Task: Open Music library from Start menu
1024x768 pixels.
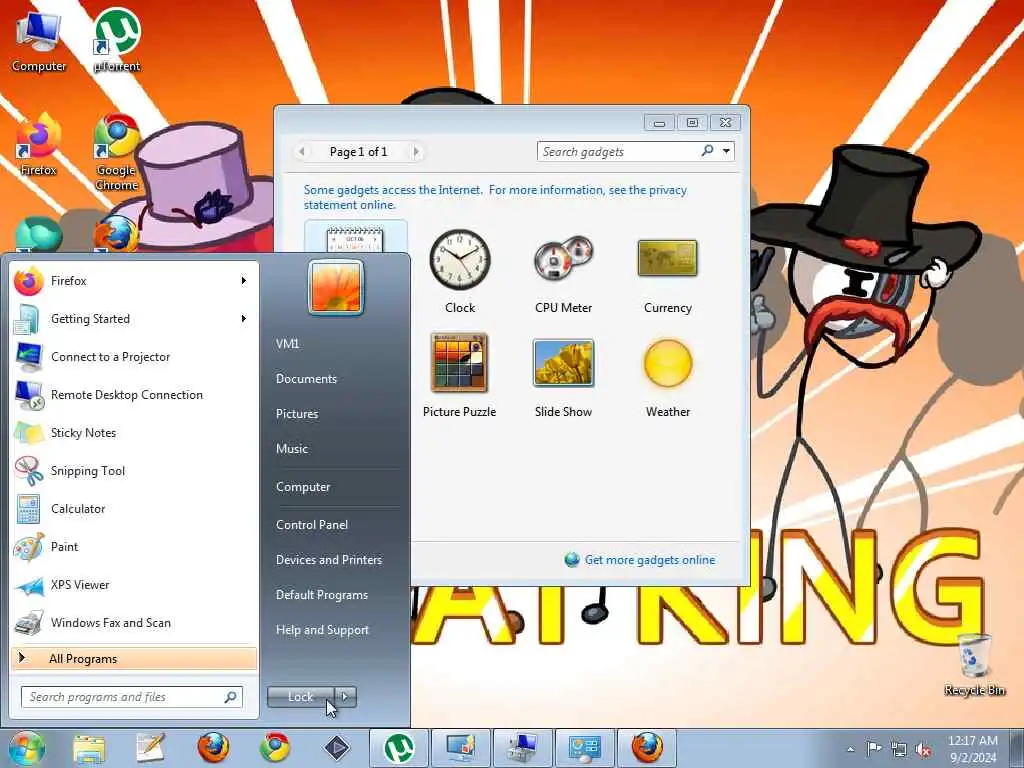Action: [x=292, y=449]
